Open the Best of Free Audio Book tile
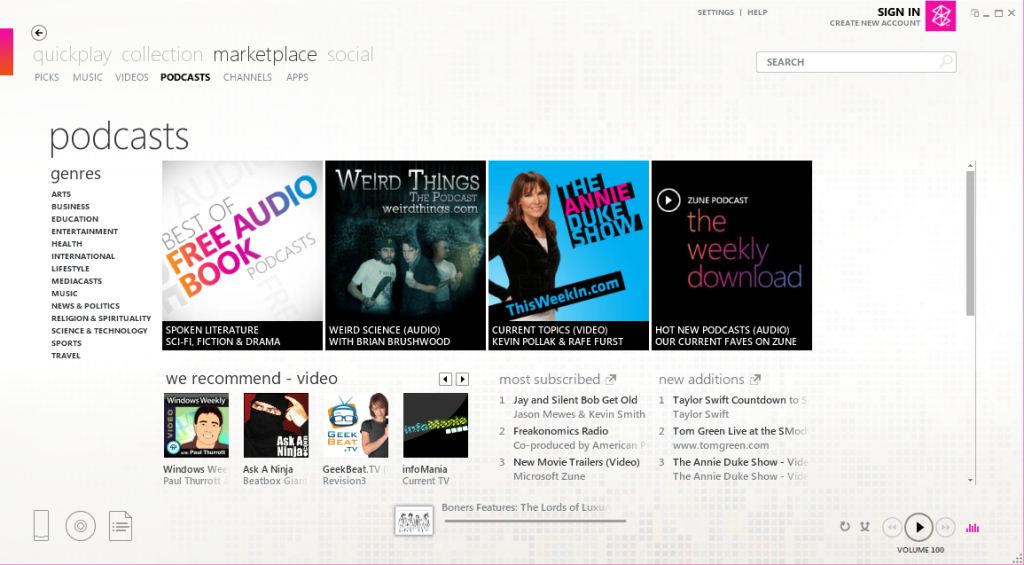The height and width of the screenshot is (565, 1024). click(x=242, y=255)
